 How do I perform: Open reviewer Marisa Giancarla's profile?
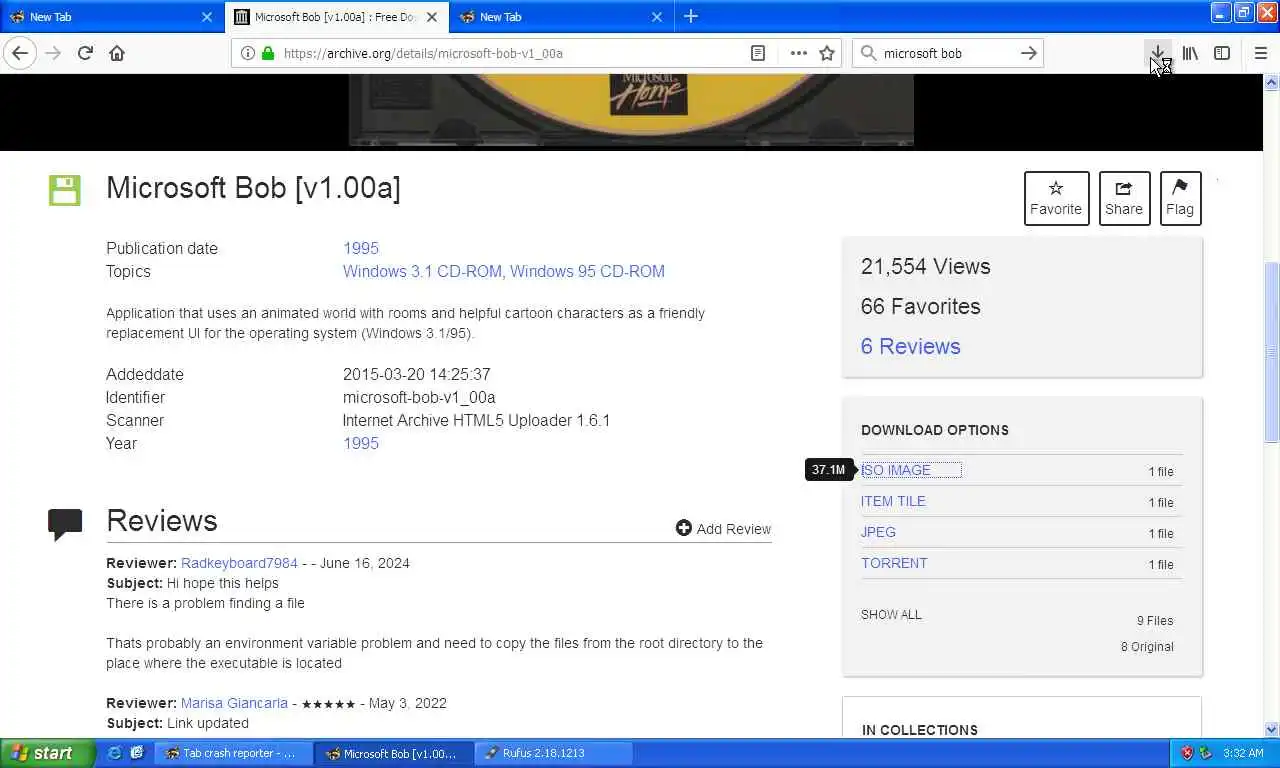pyautogui.click(x=234, y=703)
